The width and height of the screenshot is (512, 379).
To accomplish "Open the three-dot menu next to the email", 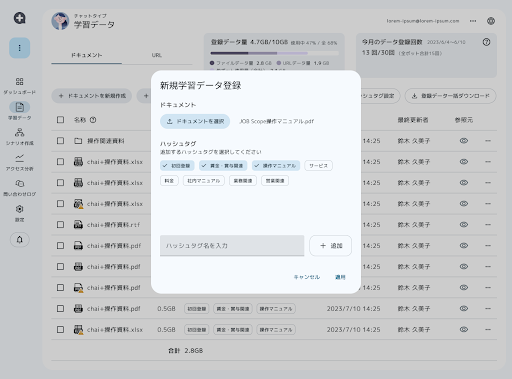I will pos(473,21).
